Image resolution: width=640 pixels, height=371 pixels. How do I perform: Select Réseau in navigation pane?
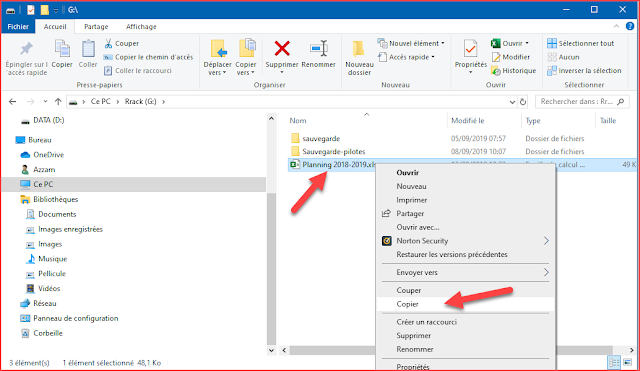(x=44, y=303)
